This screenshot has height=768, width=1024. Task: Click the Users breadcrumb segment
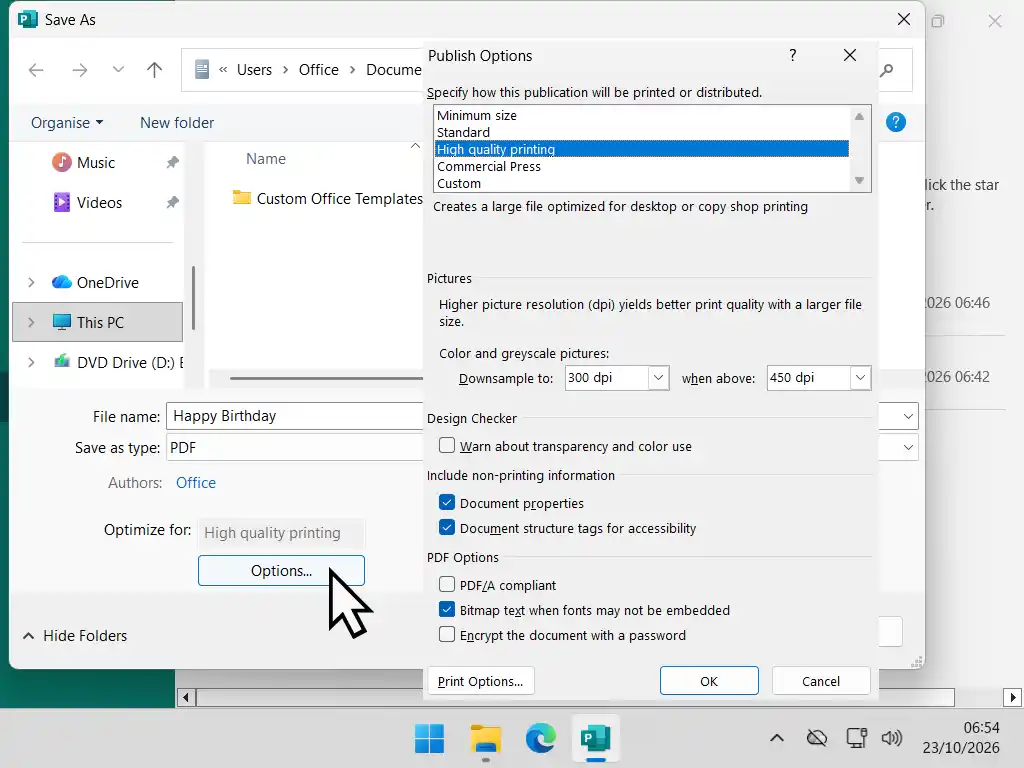tap(254, 70)
